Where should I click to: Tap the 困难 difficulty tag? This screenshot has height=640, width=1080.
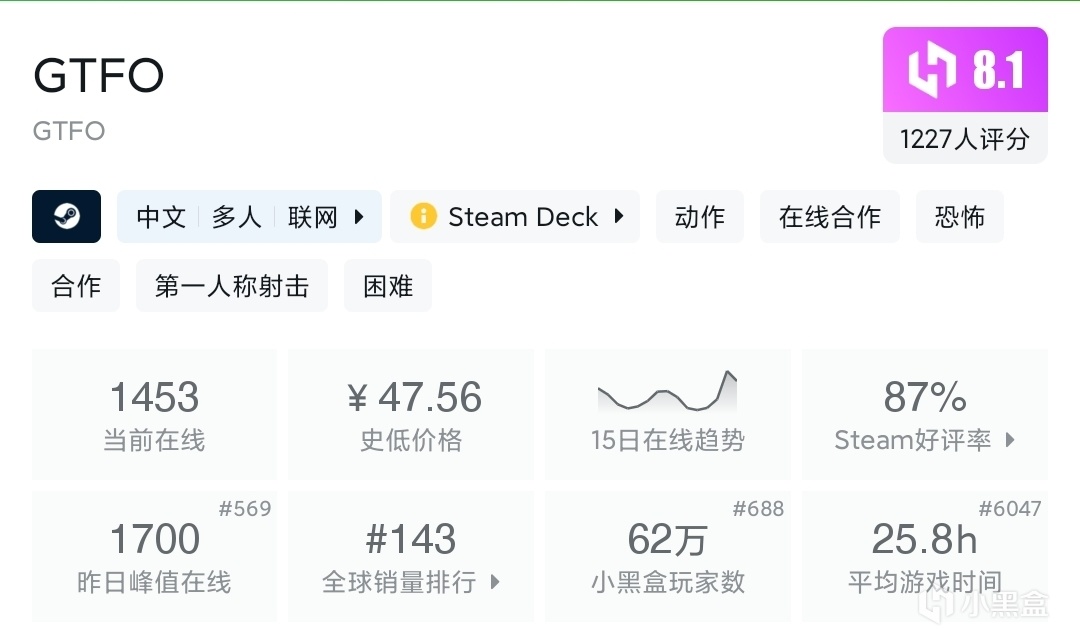coord(388,287)
